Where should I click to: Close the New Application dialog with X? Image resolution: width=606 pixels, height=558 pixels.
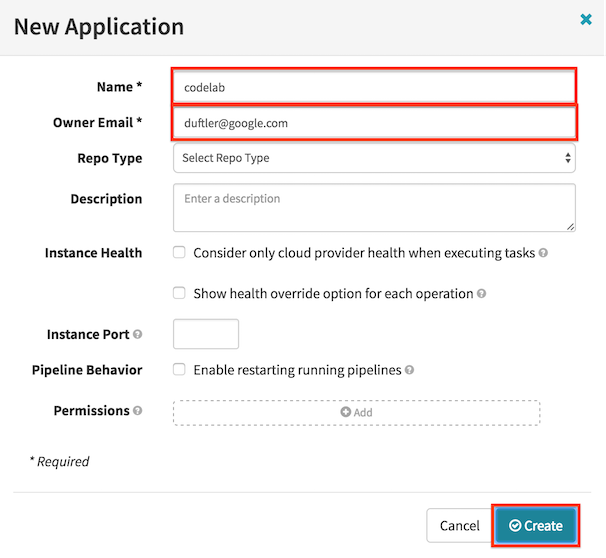[586, 19]
